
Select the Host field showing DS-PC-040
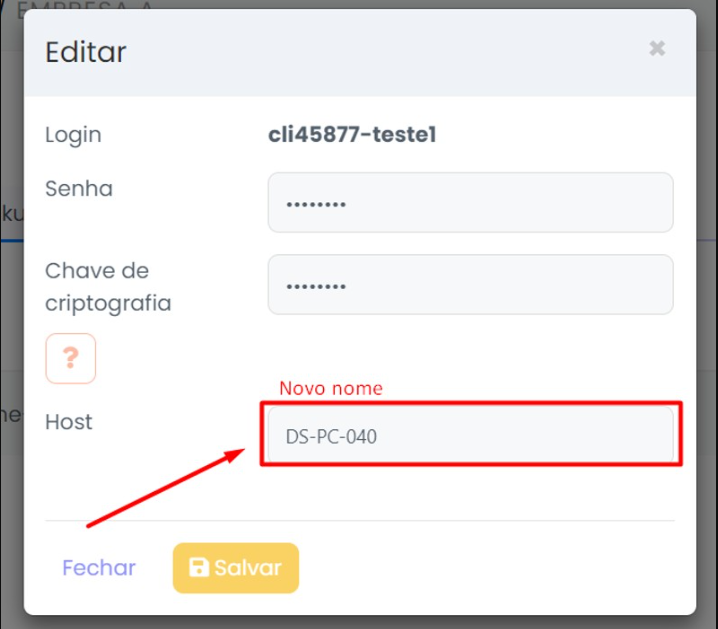pos(470,436)
